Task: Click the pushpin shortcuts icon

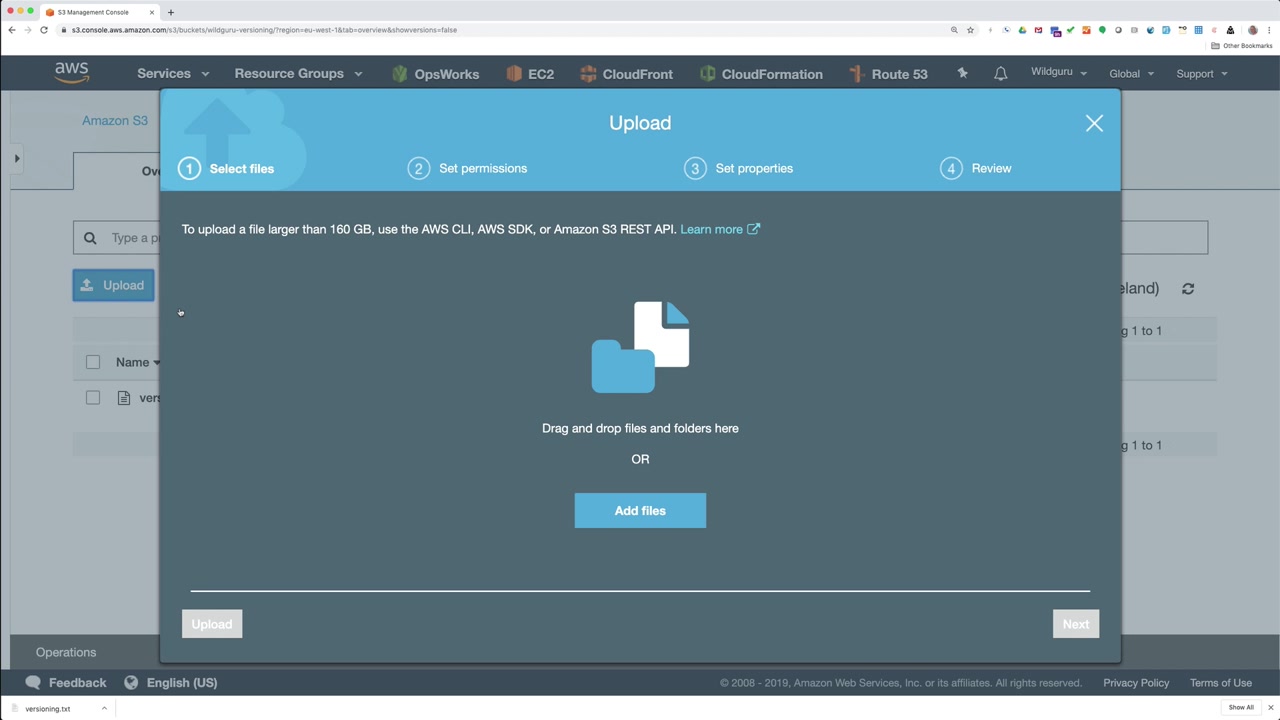Action: [962, 73]
